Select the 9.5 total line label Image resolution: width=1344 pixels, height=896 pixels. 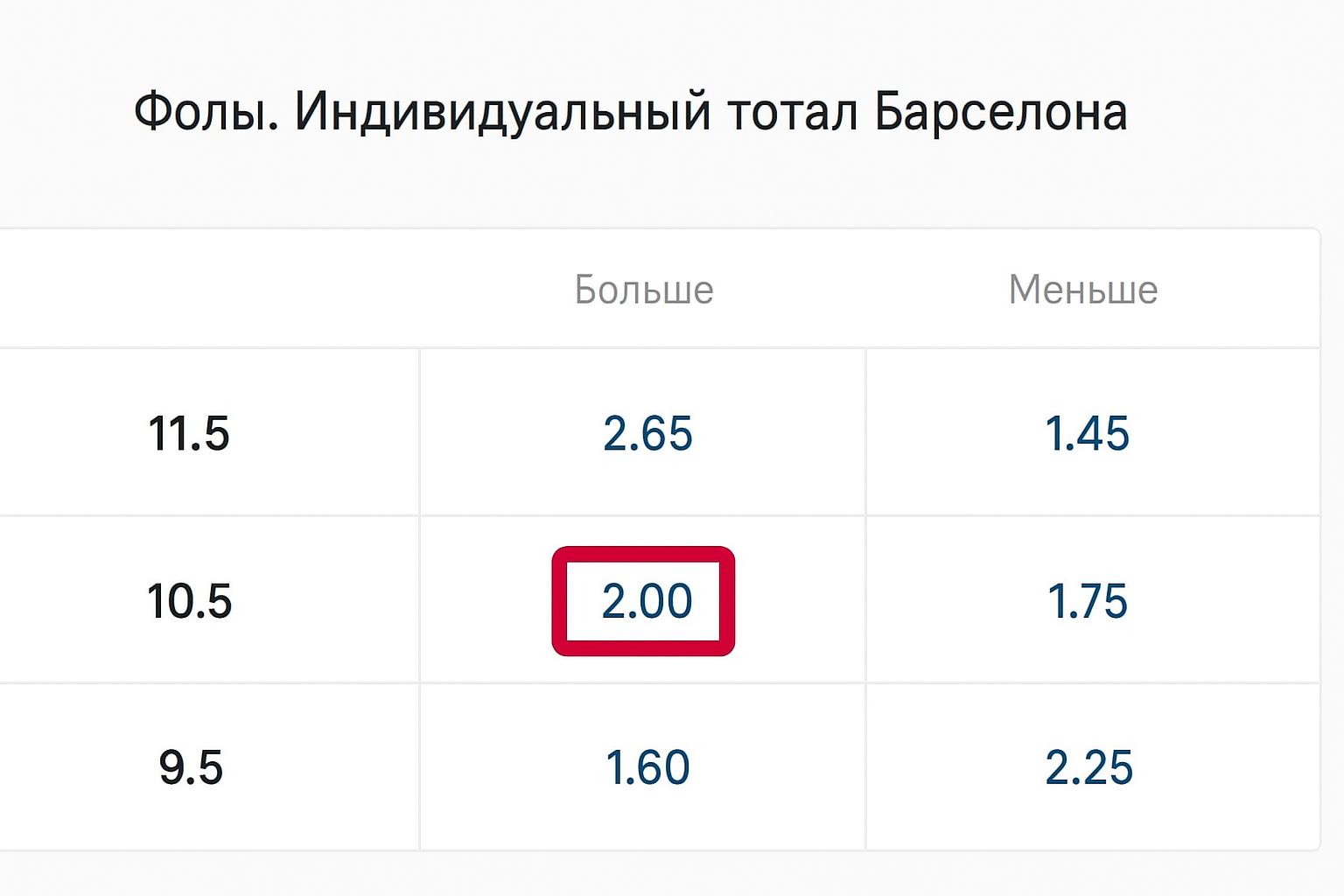(191, 767)
